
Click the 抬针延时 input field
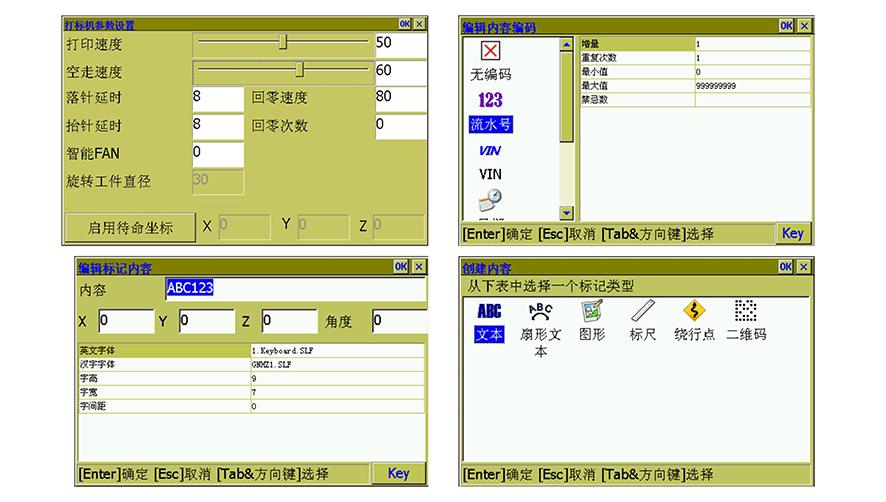(218, 127)
